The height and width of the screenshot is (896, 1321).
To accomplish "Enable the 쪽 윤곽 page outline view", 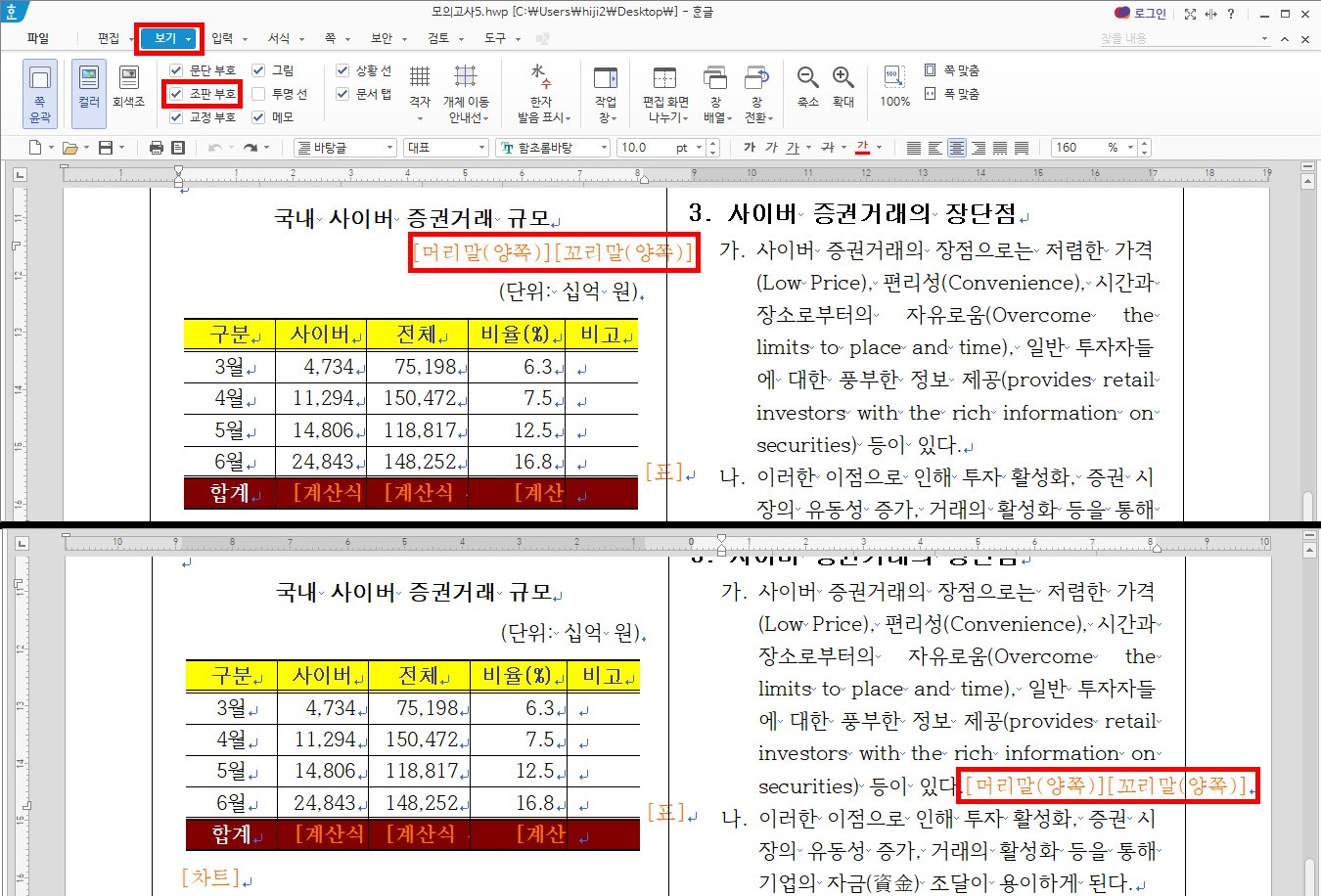I will (40, 94).
